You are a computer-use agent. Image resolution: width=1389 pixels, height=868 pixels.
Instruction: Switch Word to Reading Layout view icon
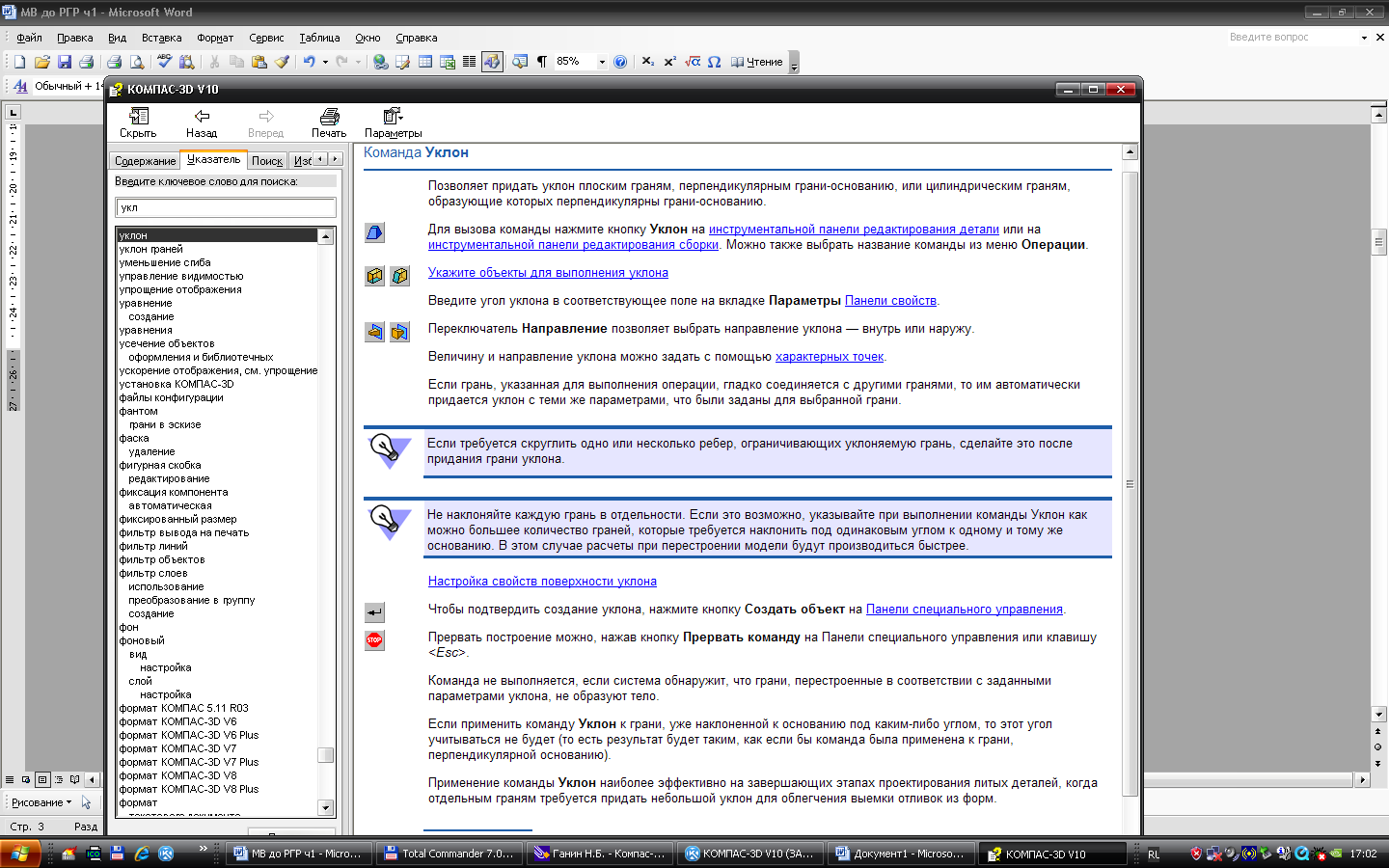pyautogui.click(x=75, y=779)
